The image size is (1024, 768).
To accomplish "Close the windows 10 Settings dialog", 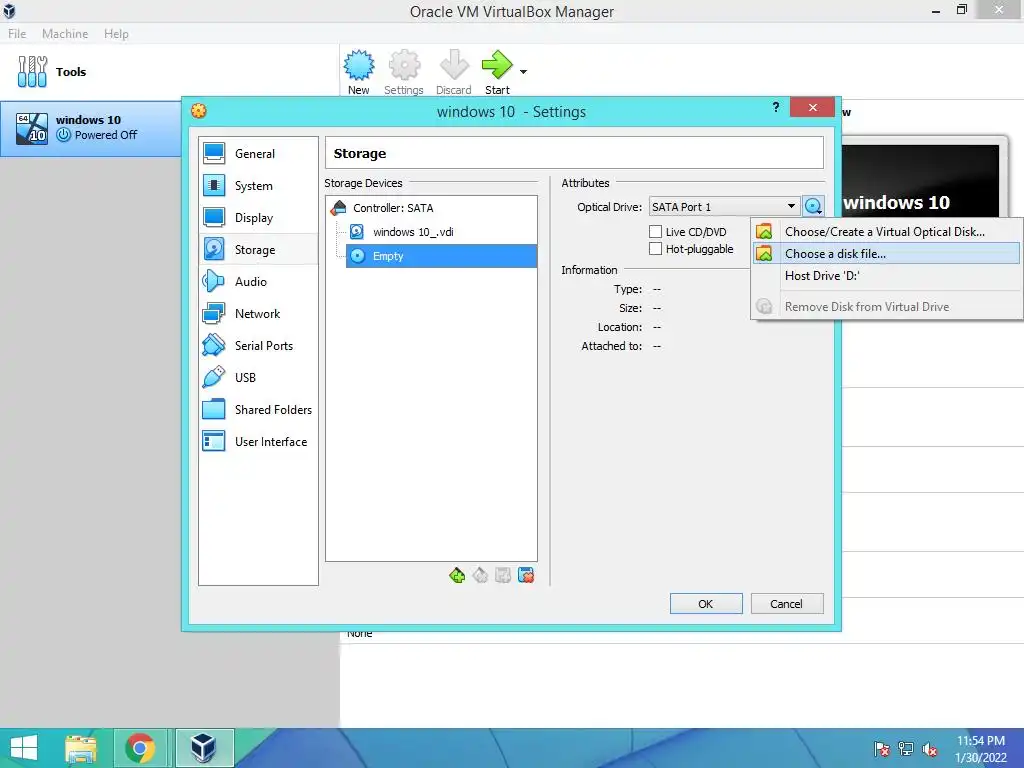I will (x=812, y=107).
